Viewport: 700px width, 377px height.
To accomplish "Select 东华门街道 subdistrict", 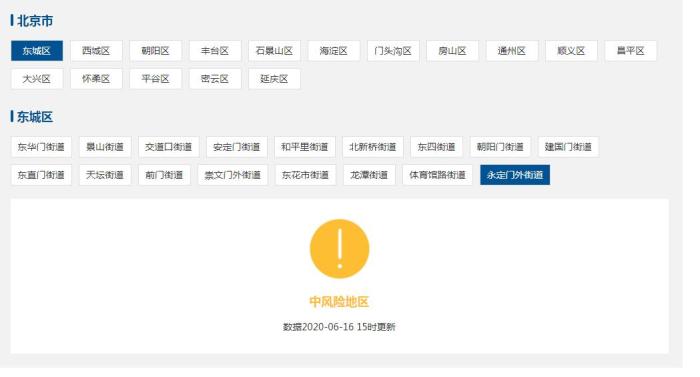I will pyautogui.click(x=41, y=147).
